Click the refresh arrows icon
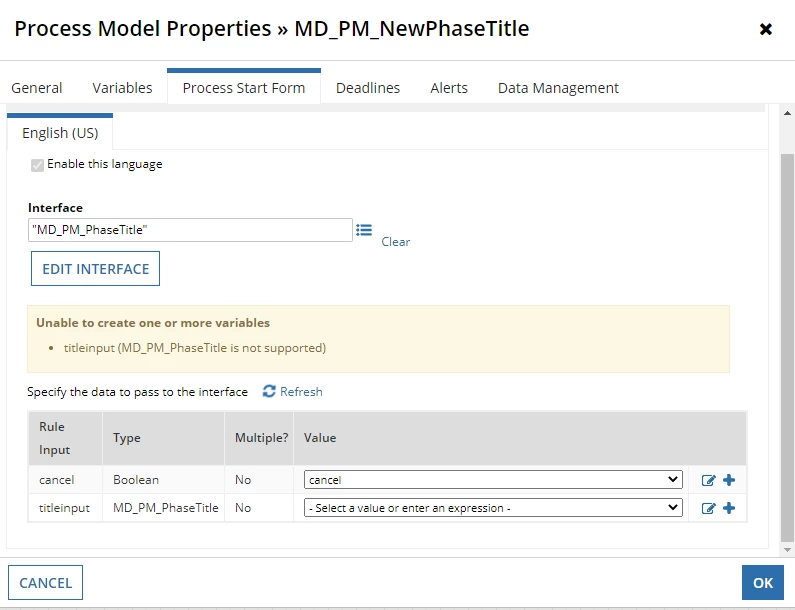Image resolution: width=795 pixels, height=610 pixels. pos(269,391)
